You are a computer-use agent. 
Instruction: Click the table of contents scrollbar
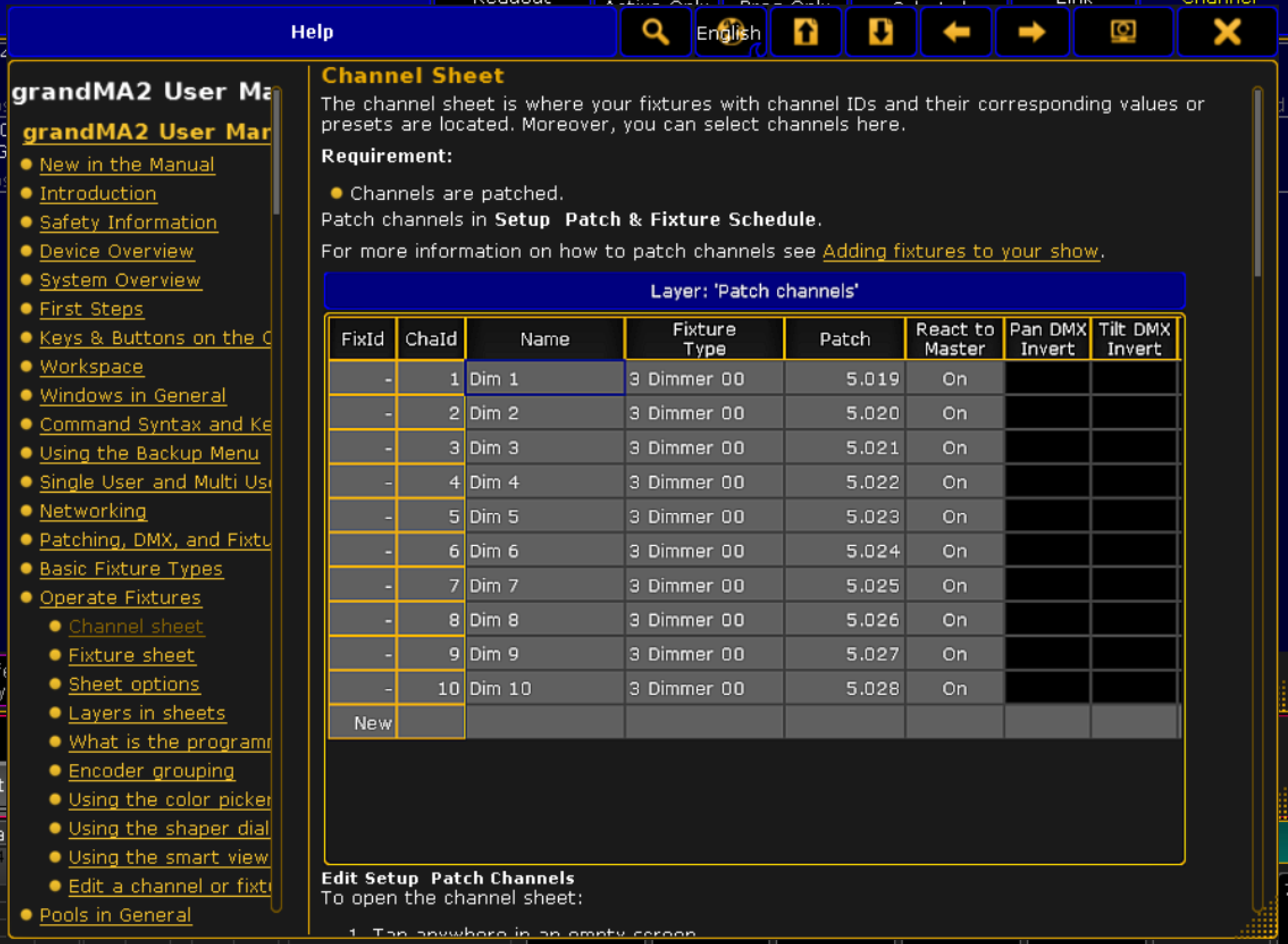tap(276, 498)
